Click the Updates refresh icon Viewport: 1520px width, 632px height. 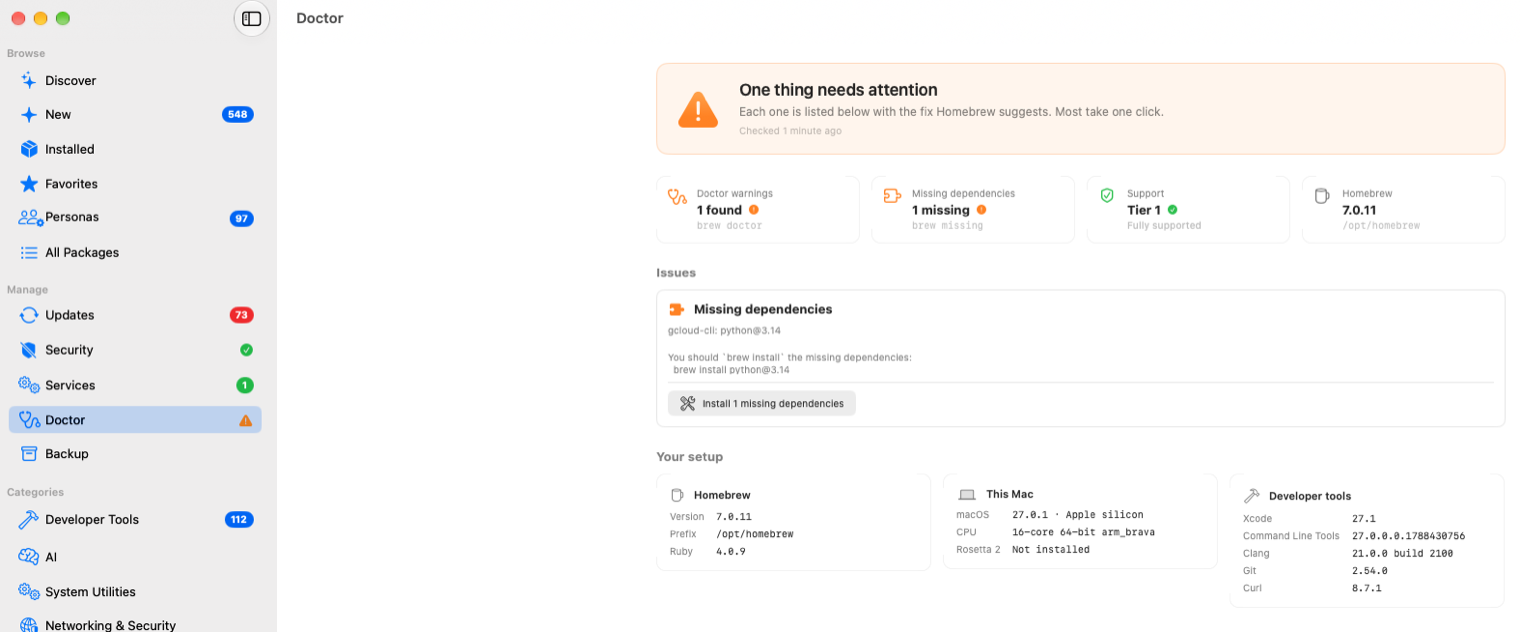pyautogui.click(x=29, y=315)
